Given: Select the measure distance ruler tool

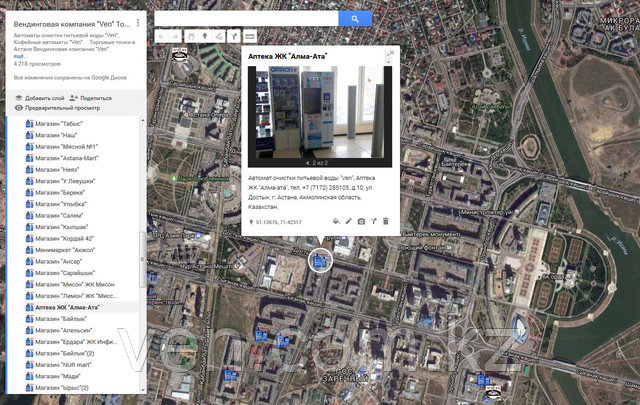Looking at the screenshot, I should point(250,37).
